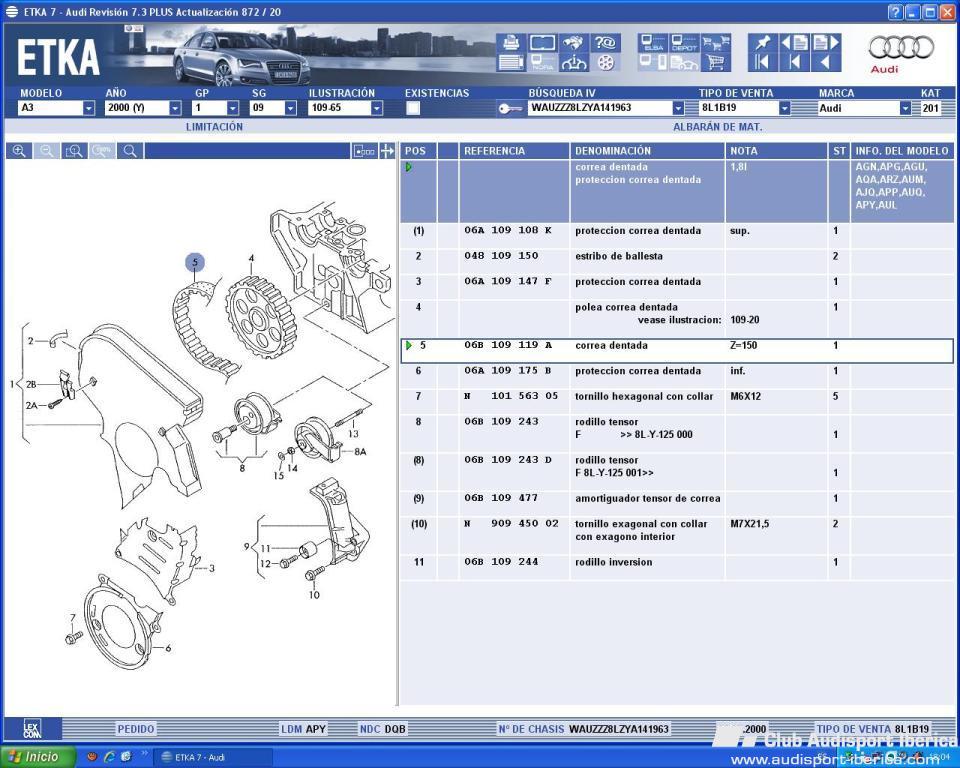960x768 pixels.
Task: Click the KAT value field 201
Action: (x=930, y=108)
